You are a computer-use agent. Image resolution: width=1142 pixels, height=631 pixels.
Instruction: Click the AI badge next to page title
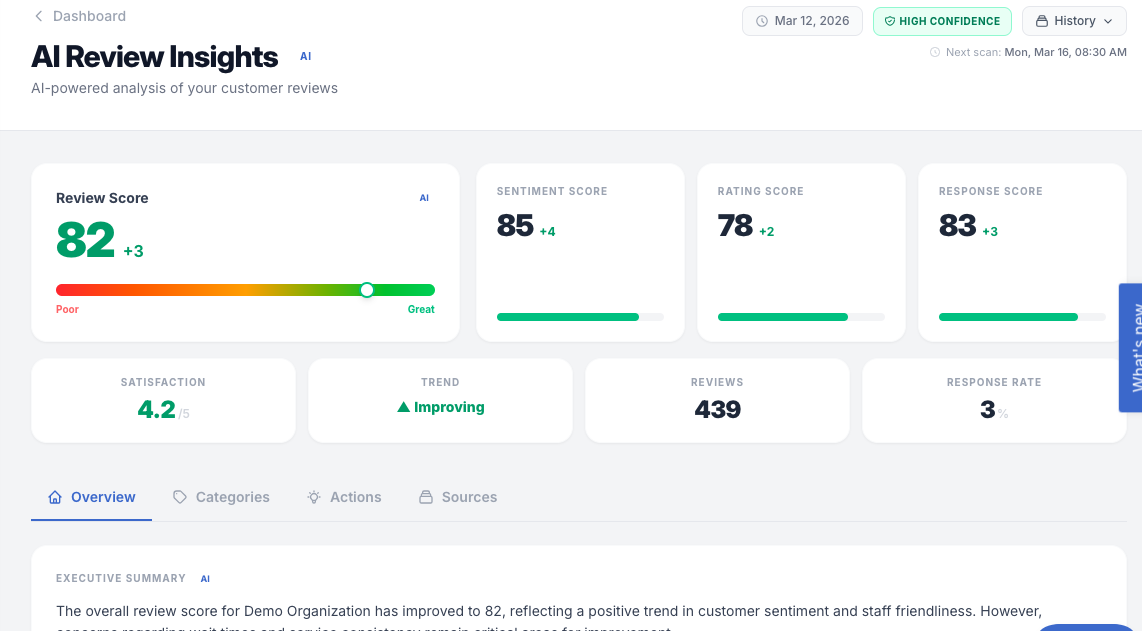point(305,57)
